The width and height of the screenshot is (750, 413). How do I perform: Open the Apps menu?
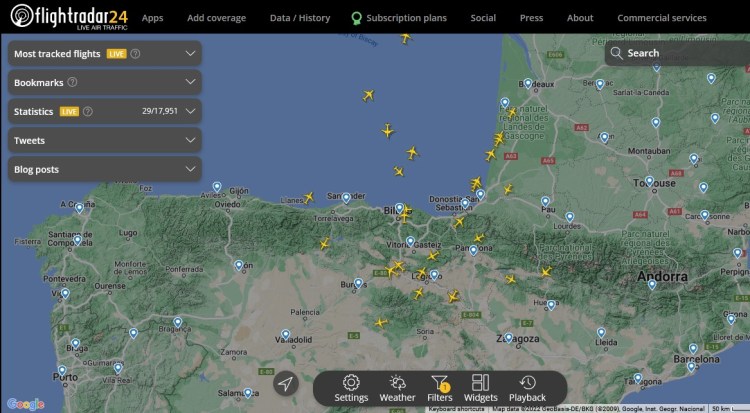[x=152, y=18]
